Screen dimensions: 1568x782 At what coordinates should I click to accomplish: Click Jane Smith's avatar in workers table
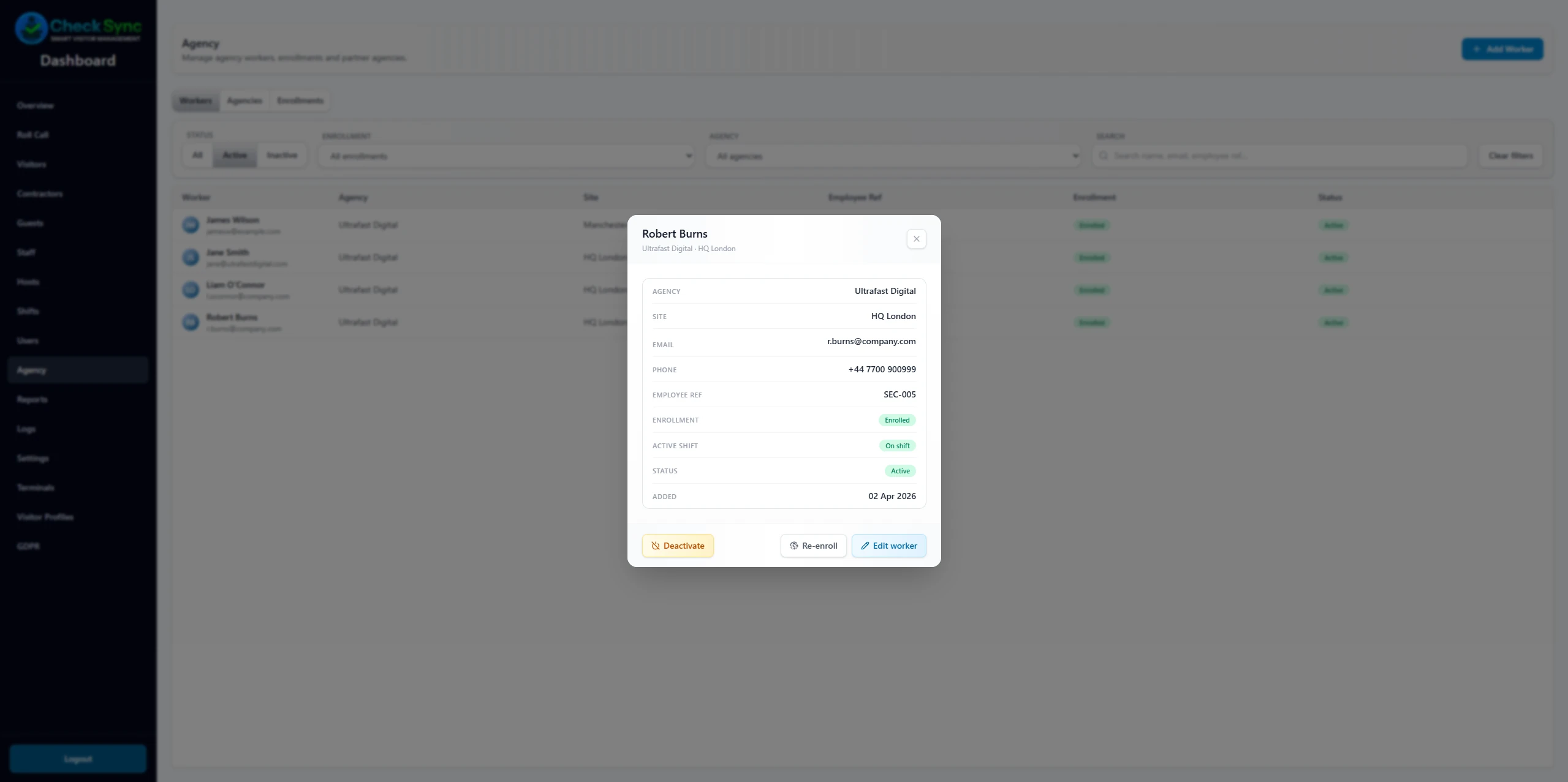[191, 257]
